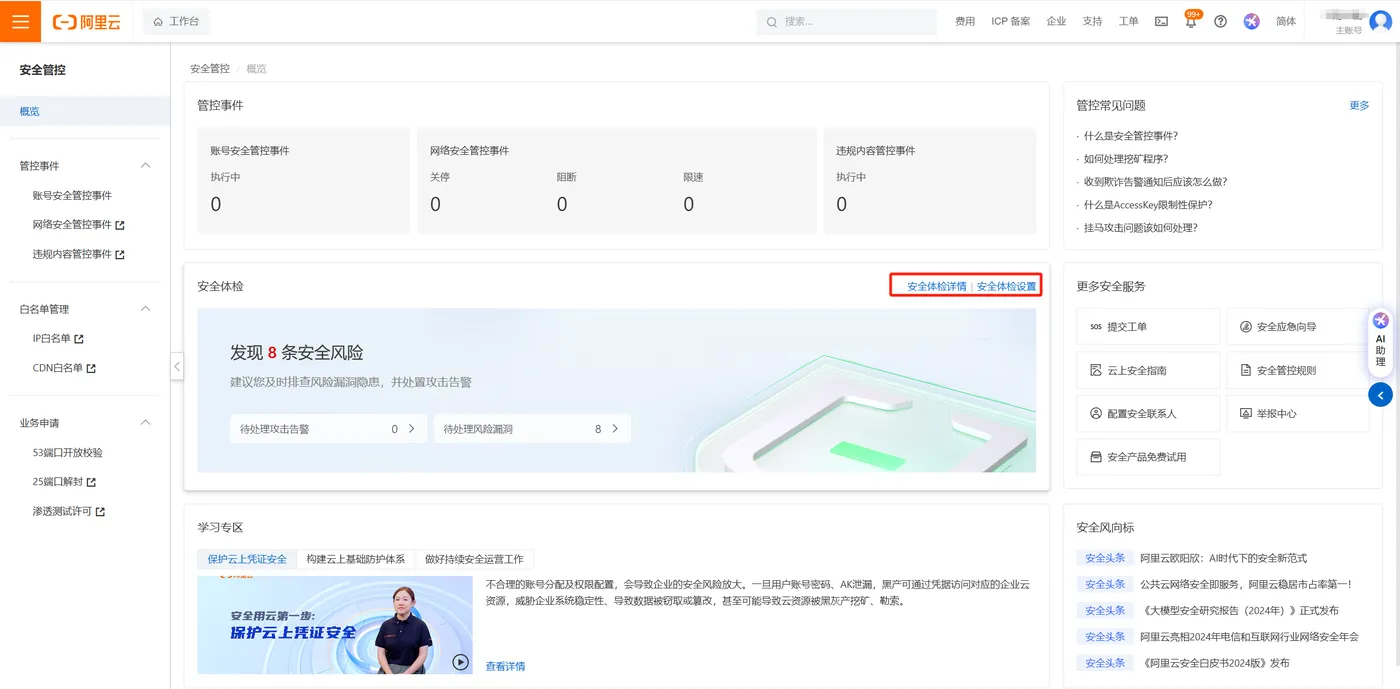Click the icon on 云上安全指南

(1095, 371)
